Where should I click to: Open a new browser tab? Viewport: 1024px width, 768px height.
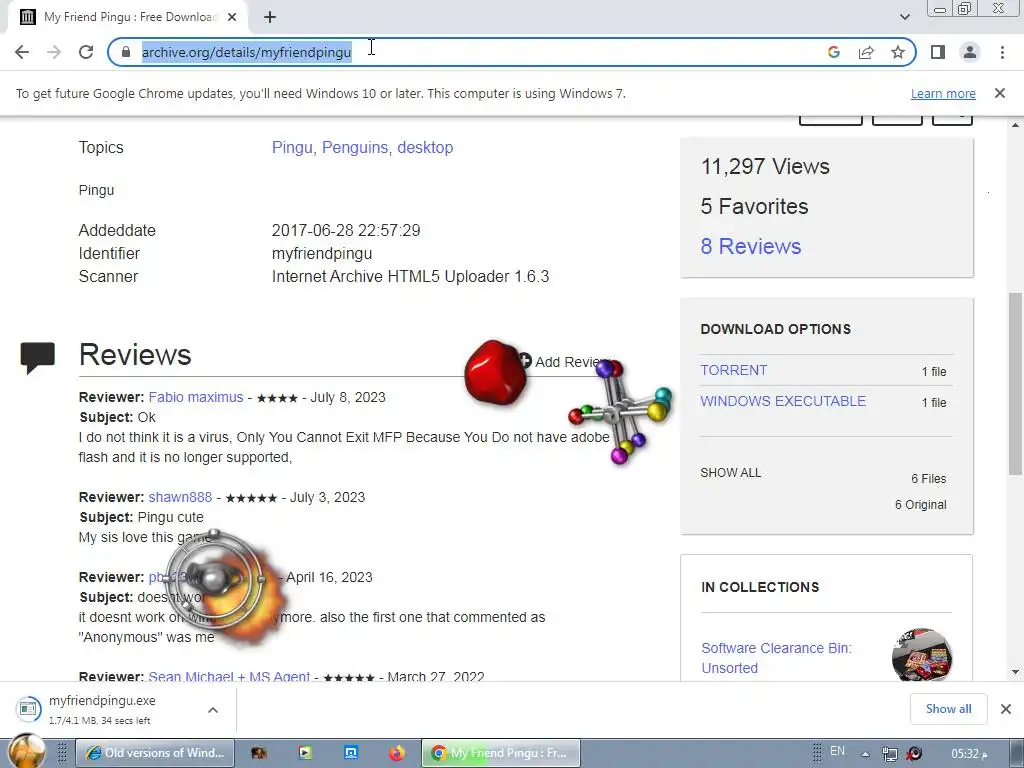(x=270, y=17)
